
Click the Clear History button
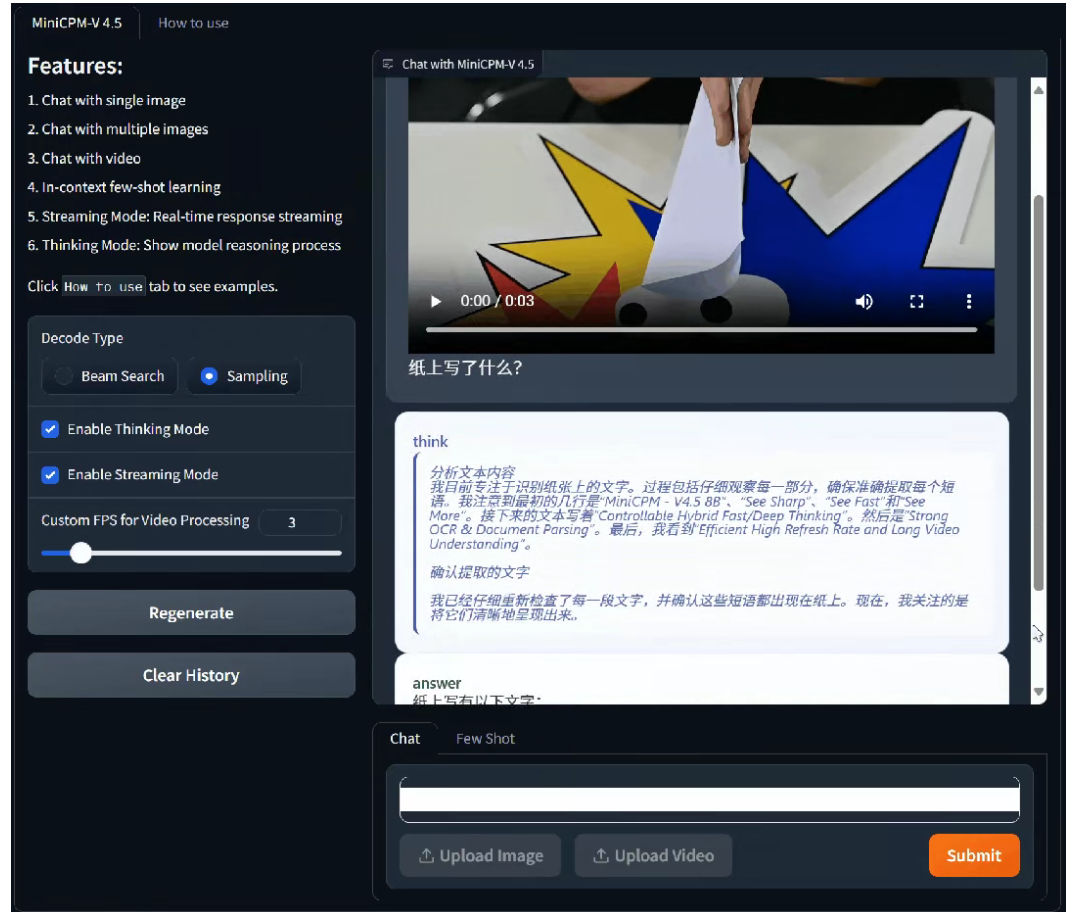[191, 675]
